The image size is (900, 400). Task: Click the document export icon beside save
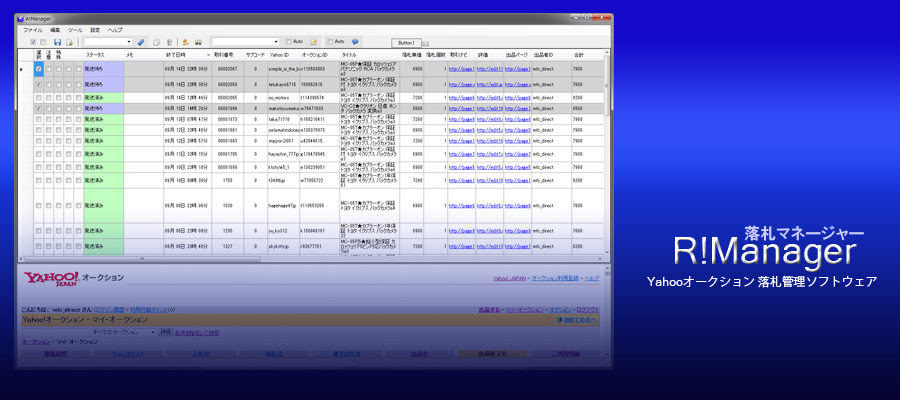(x=69, y=42)
